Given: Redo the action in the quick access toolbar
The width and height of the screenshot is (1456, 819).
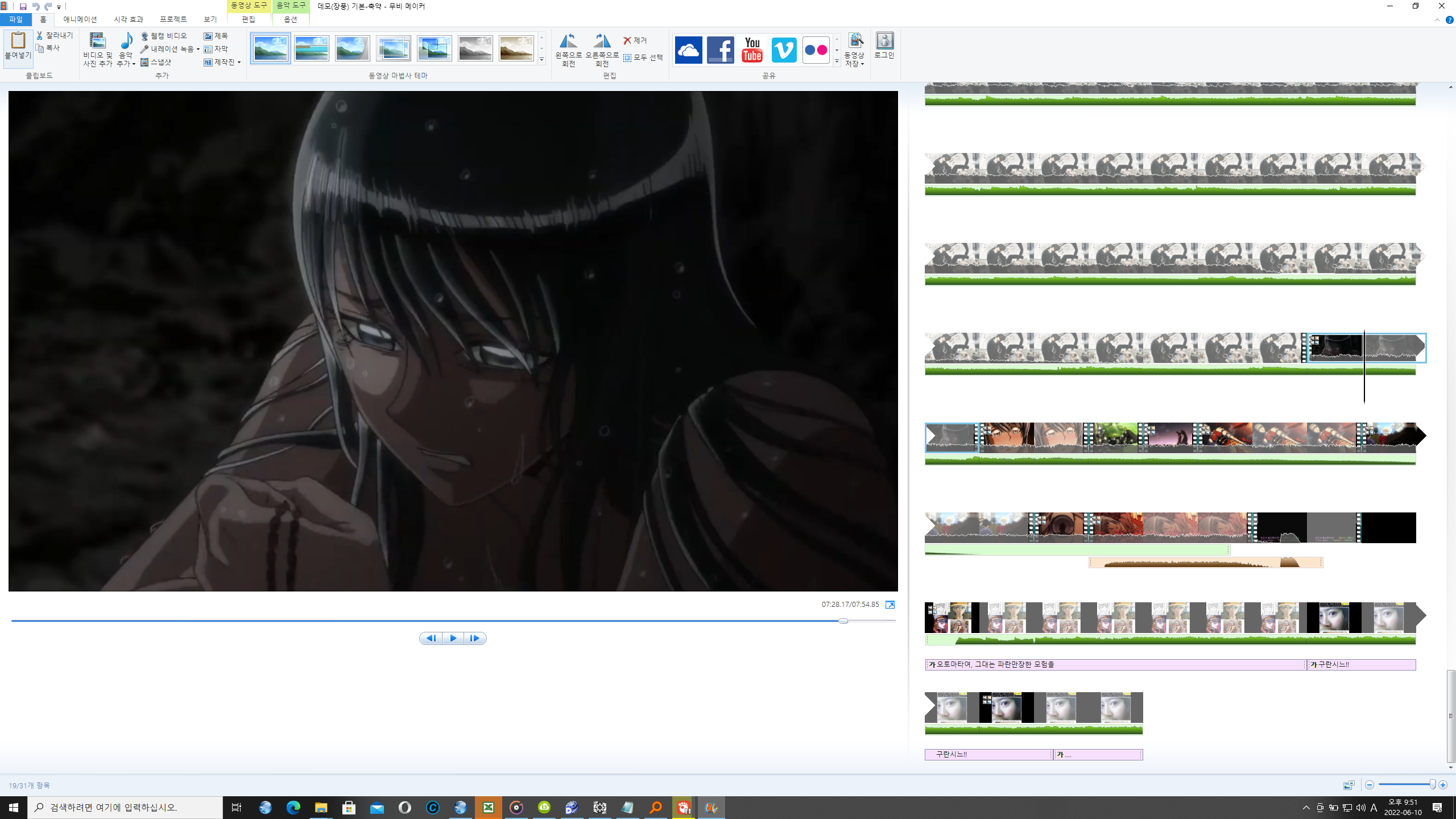Looking at the screenshot, I should [x=48, y=7].
